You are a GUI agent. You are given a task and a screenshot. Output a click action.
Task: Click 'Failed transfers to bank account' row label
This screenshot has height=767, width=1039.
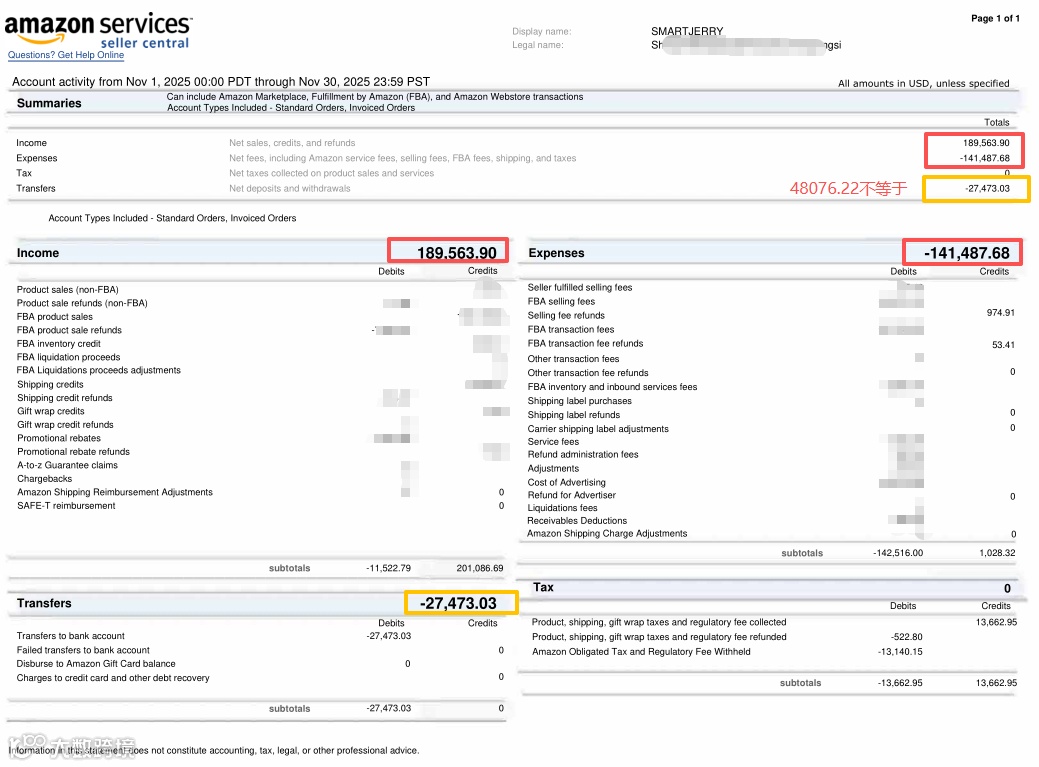pyautogui.click(x=83, y=650)
